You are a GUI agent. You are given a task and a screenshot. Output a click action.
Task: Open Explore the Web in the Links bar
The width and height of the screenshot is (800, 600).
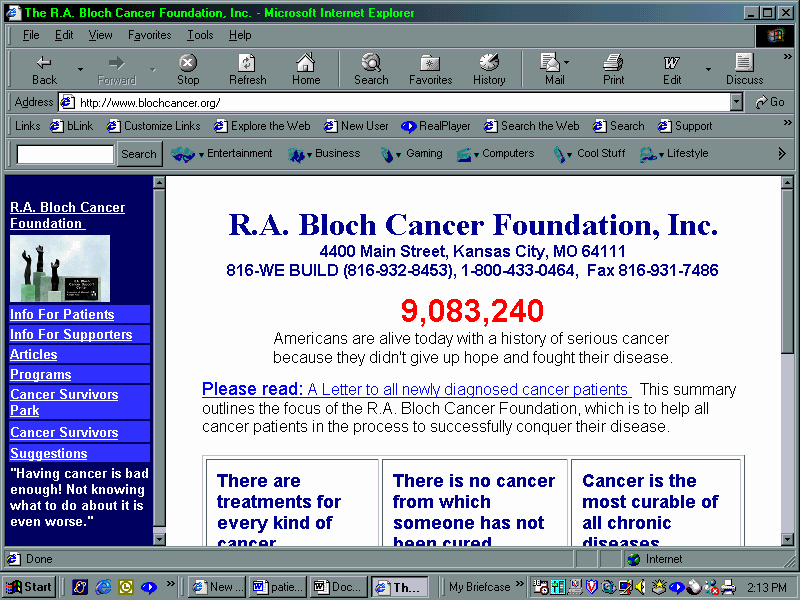[x=262, y=126]
